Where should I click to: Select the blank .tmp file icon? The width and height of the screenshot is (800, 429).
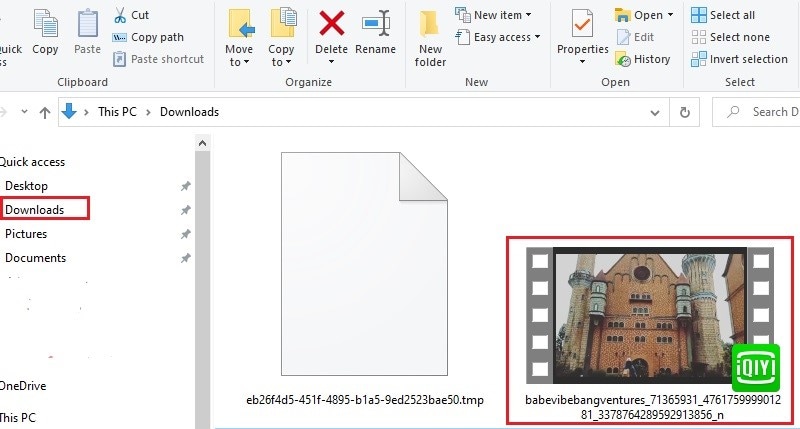click(364, 264)
